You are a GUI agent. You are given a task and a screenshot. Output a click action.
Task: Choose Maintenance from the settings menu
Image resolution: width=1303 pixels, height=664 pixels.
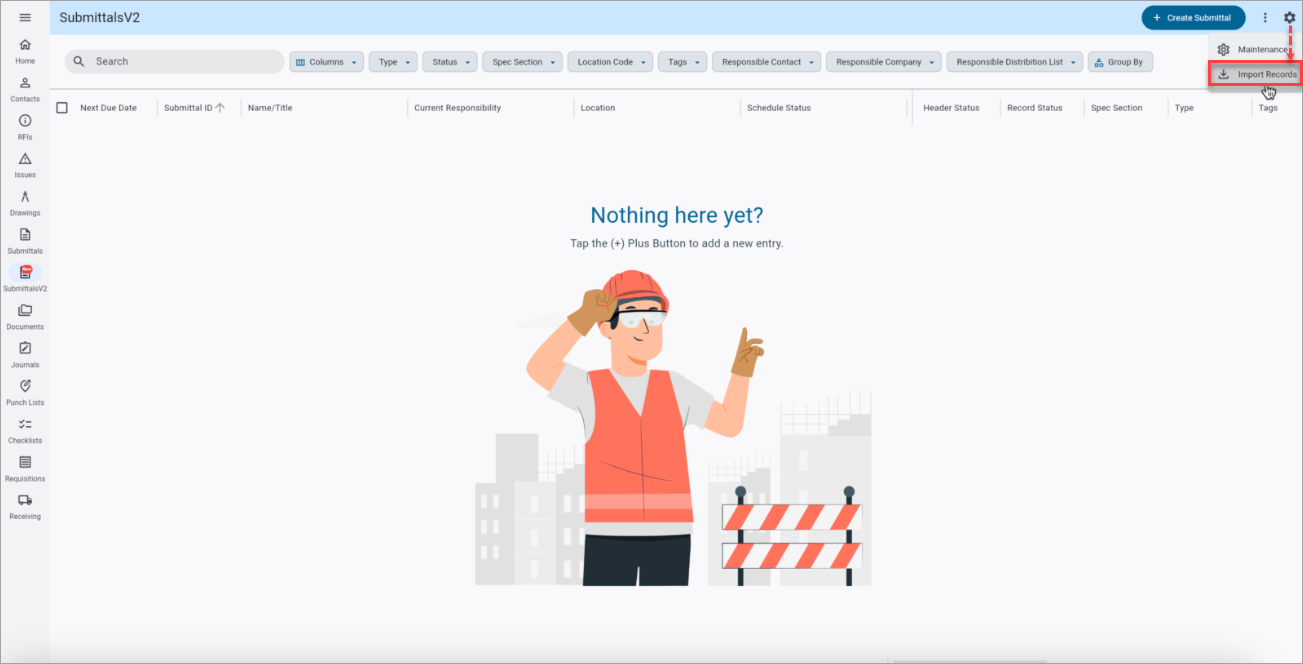pyautogui.click(x=1255, y=49)
